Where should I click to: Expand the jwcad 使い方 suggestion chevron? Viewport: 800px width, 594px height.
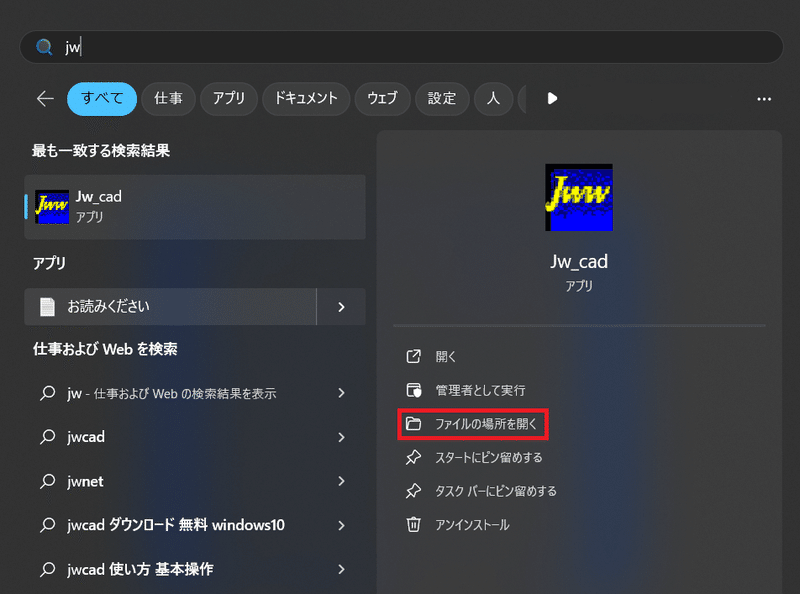[x=341, y=569]
